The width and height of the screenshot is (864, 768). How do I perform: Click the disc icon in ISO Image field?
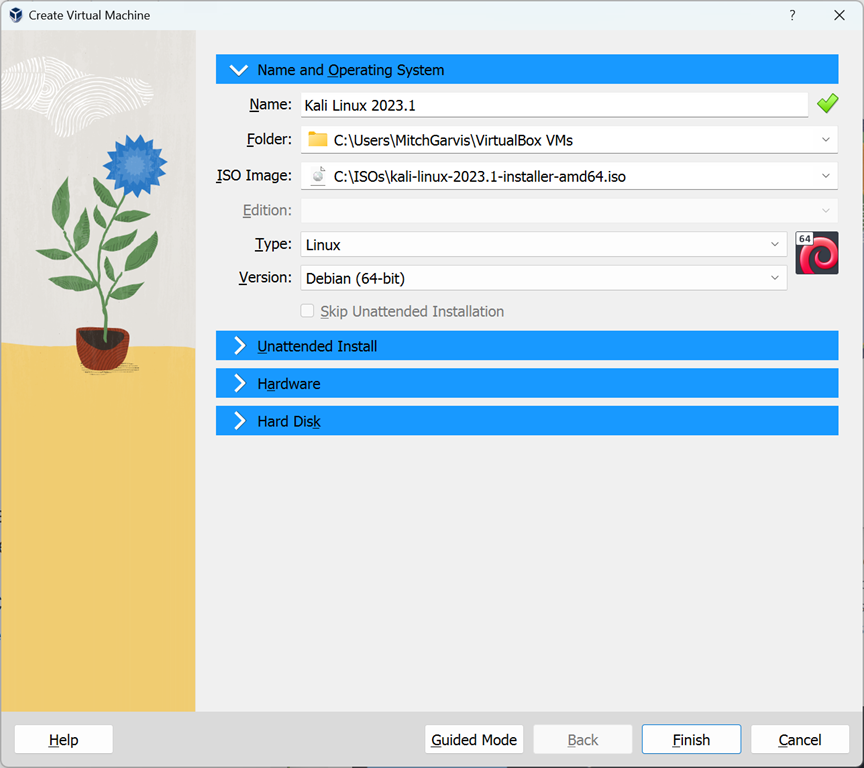317,176
